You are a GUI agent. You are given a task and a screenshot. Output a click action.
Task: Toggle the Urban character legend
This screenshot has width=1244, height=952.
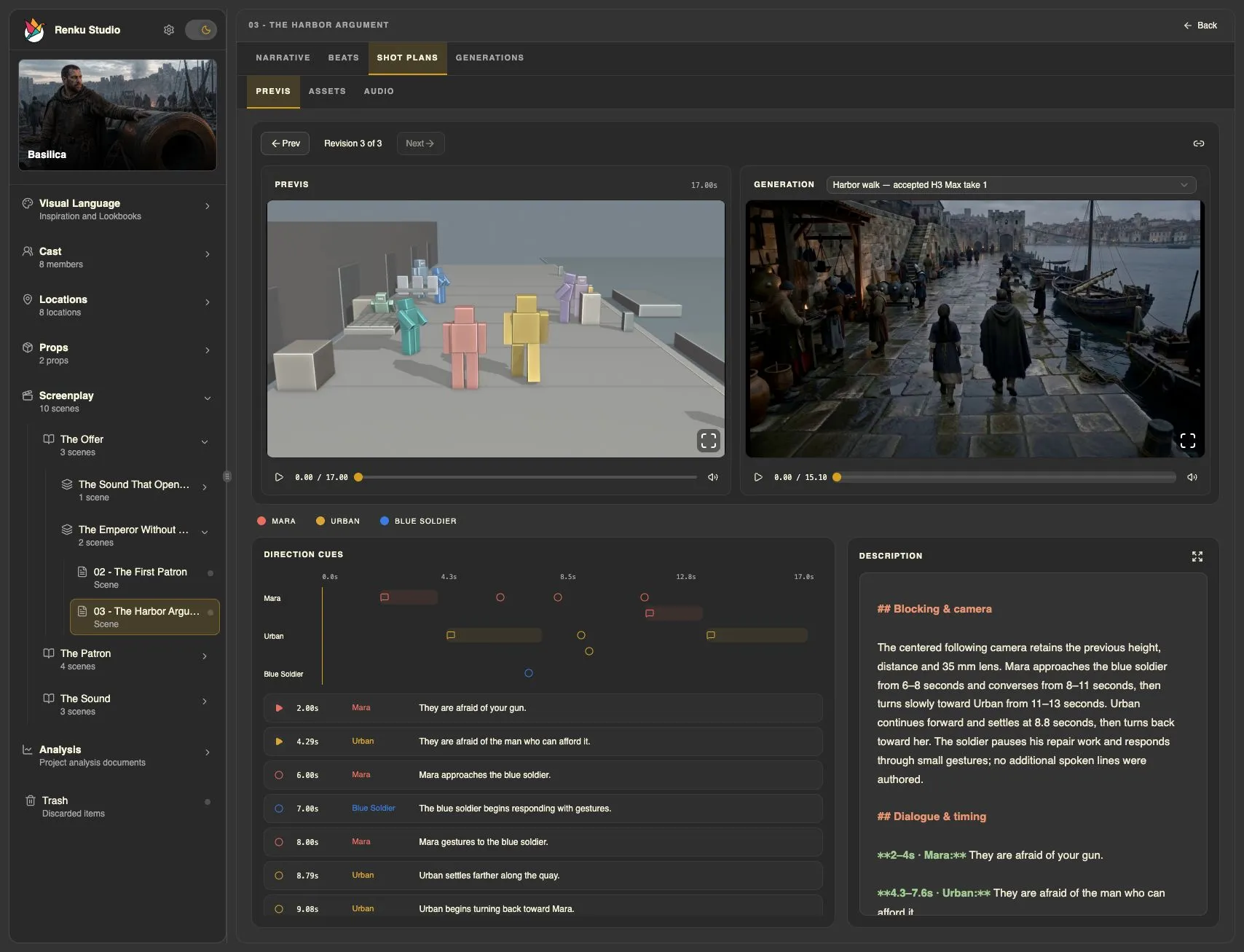[x=338, y=521]
